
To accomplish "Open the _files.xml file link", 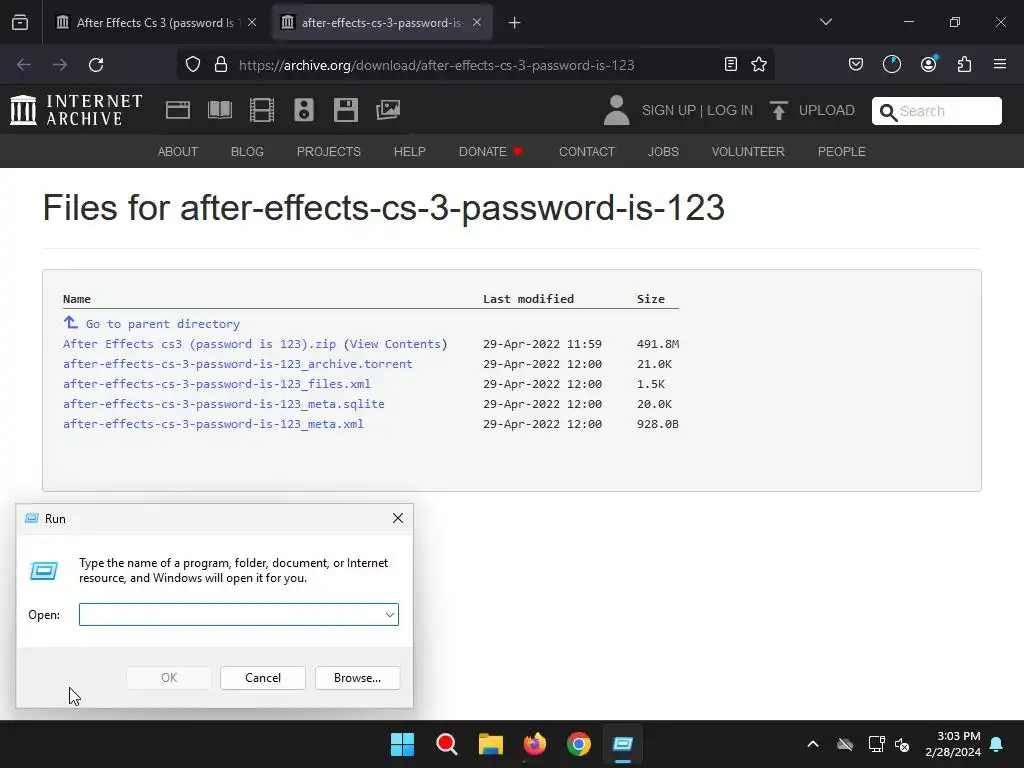I will pos(217,384).
